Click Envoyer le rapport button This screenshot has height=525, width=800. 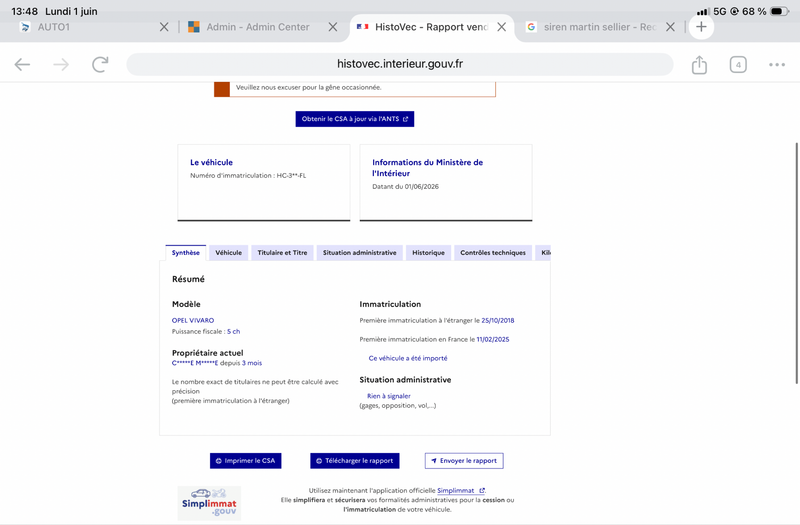(464, 461)
